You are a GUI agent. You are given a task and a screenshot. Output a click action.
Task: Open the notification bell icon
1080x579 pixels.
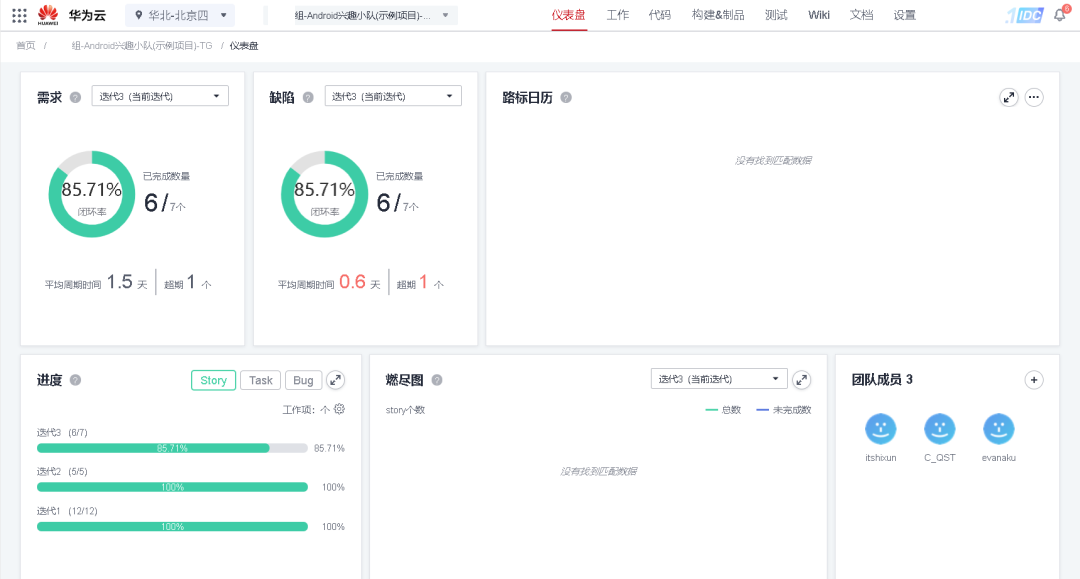(x=1060, y=15)
